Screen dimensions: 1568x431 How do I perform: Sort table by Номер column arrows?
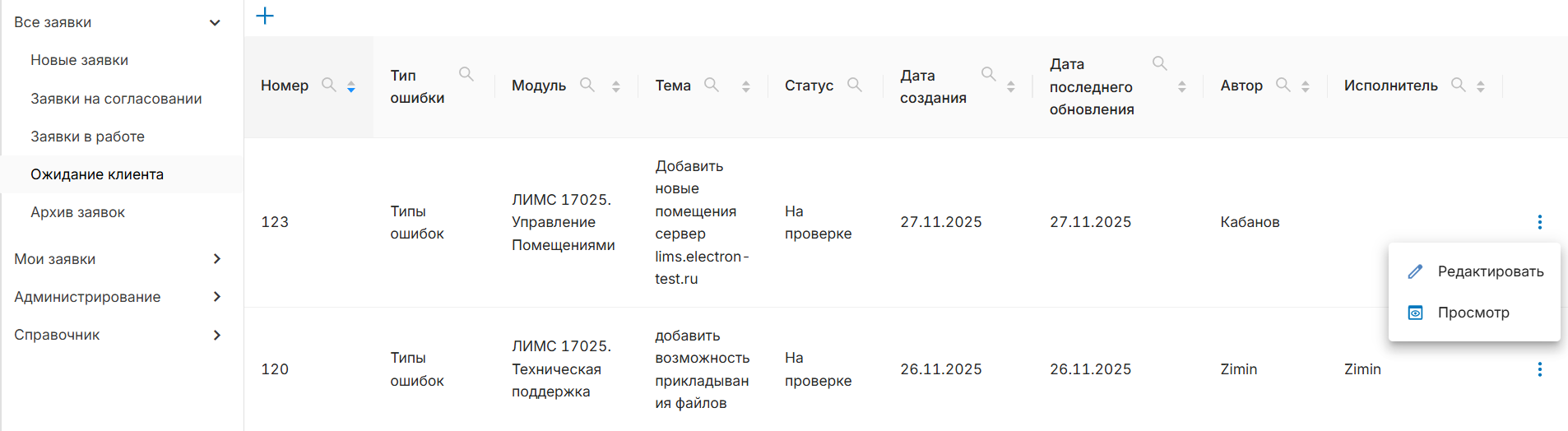(x=351, y=86)
